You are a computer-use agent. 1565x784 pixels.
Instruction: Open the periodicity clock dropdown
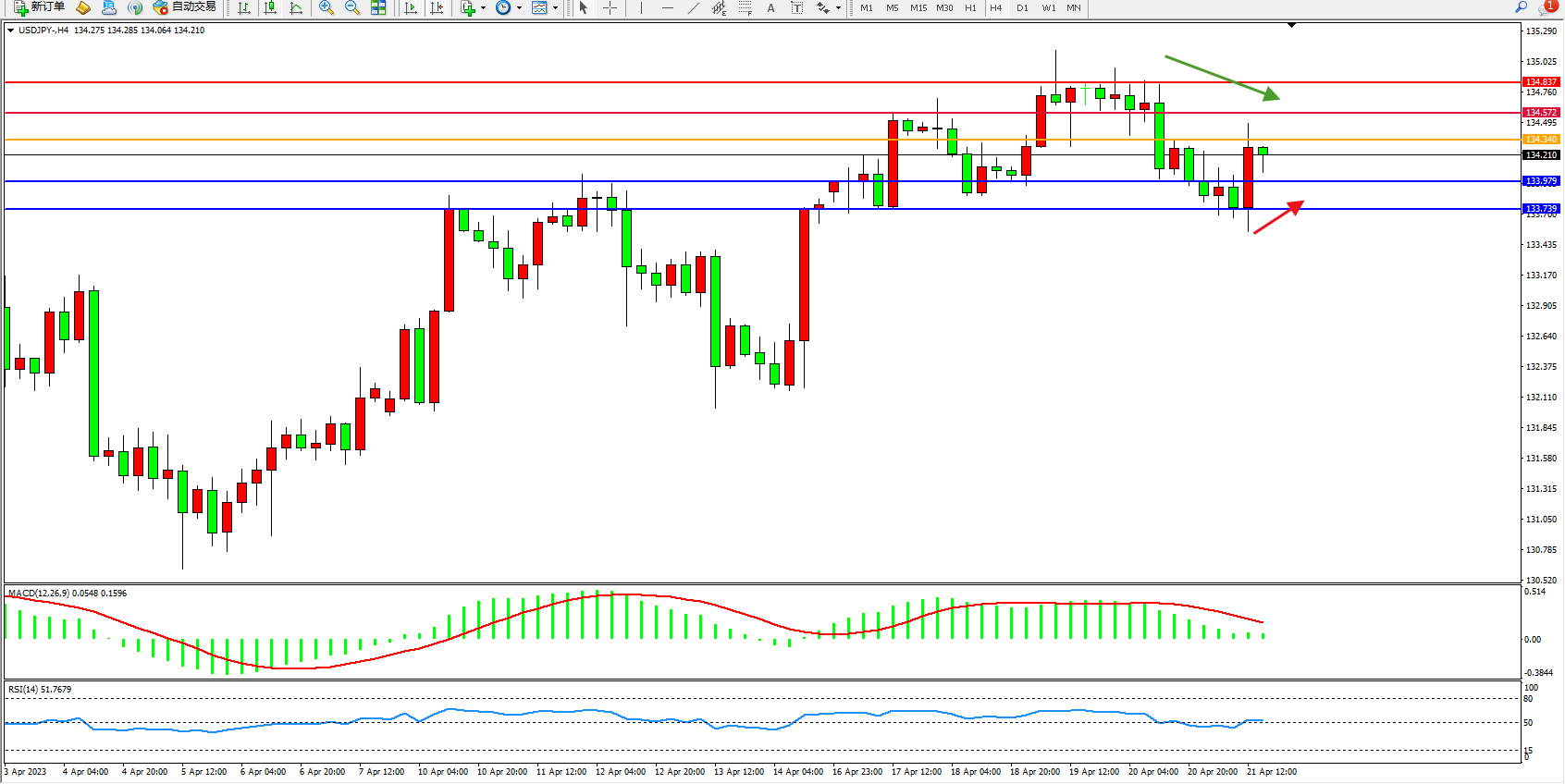point(508,7)
